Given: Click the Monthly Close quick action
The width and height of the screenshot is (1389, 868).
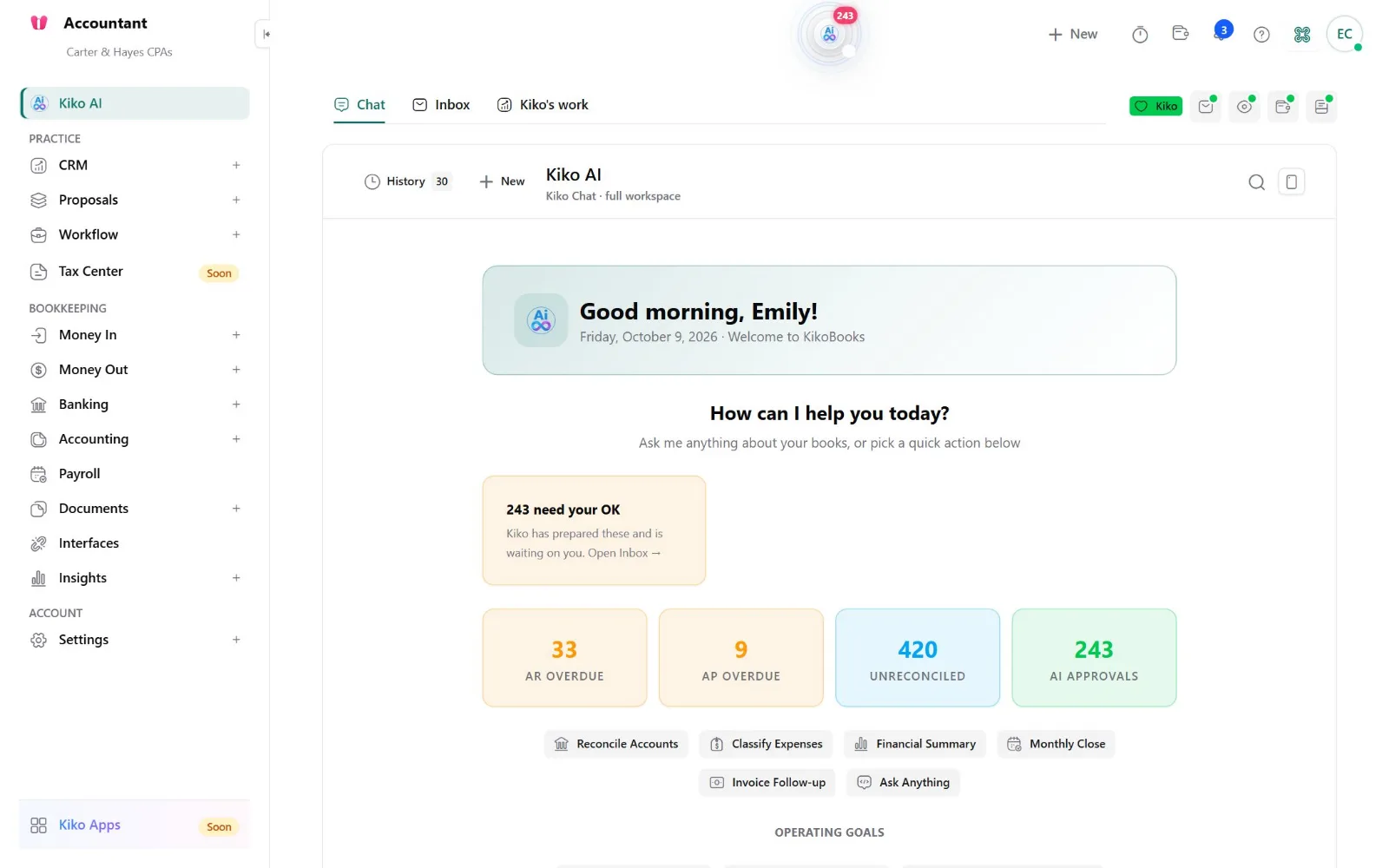Looking at the screenshot, I should 1056,744.
